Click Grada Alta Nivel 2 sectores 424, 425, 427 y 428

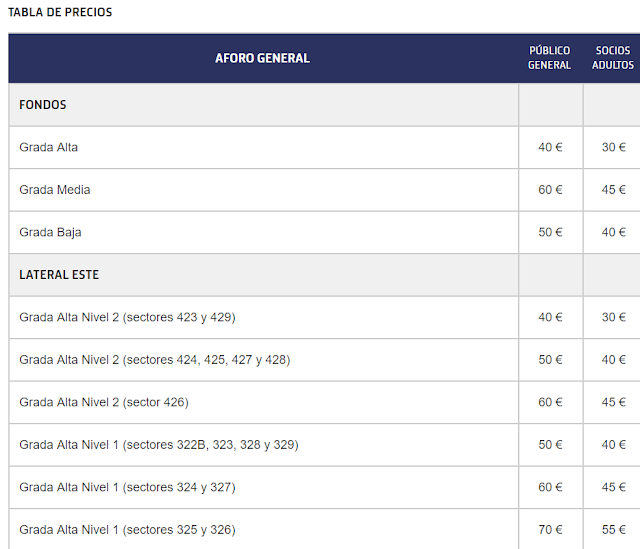tap(154, 360)
